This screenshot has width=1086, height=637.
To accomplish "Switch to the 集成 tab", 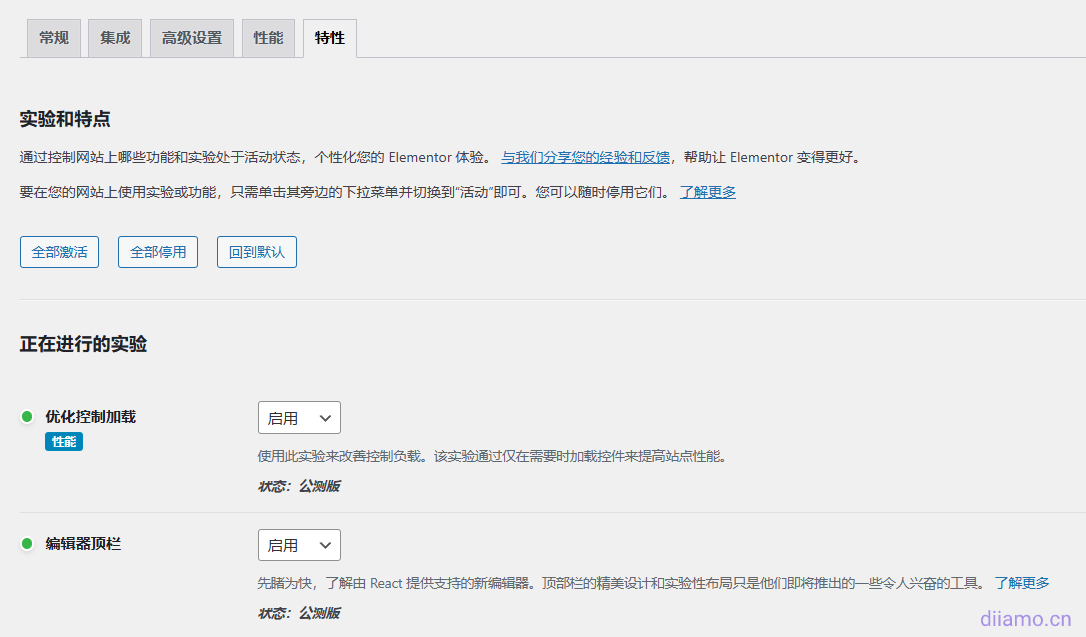I will point(114,38).
